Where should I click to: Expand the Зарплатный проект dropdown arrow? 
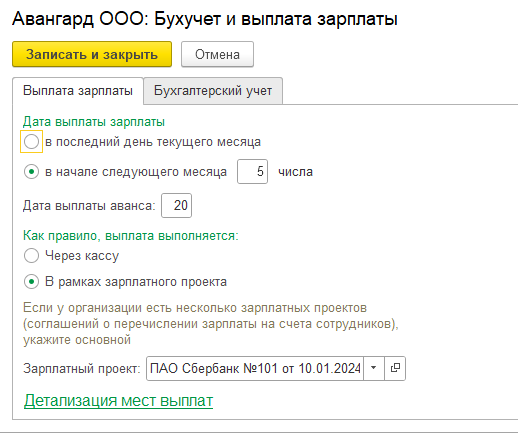(374, 368)
